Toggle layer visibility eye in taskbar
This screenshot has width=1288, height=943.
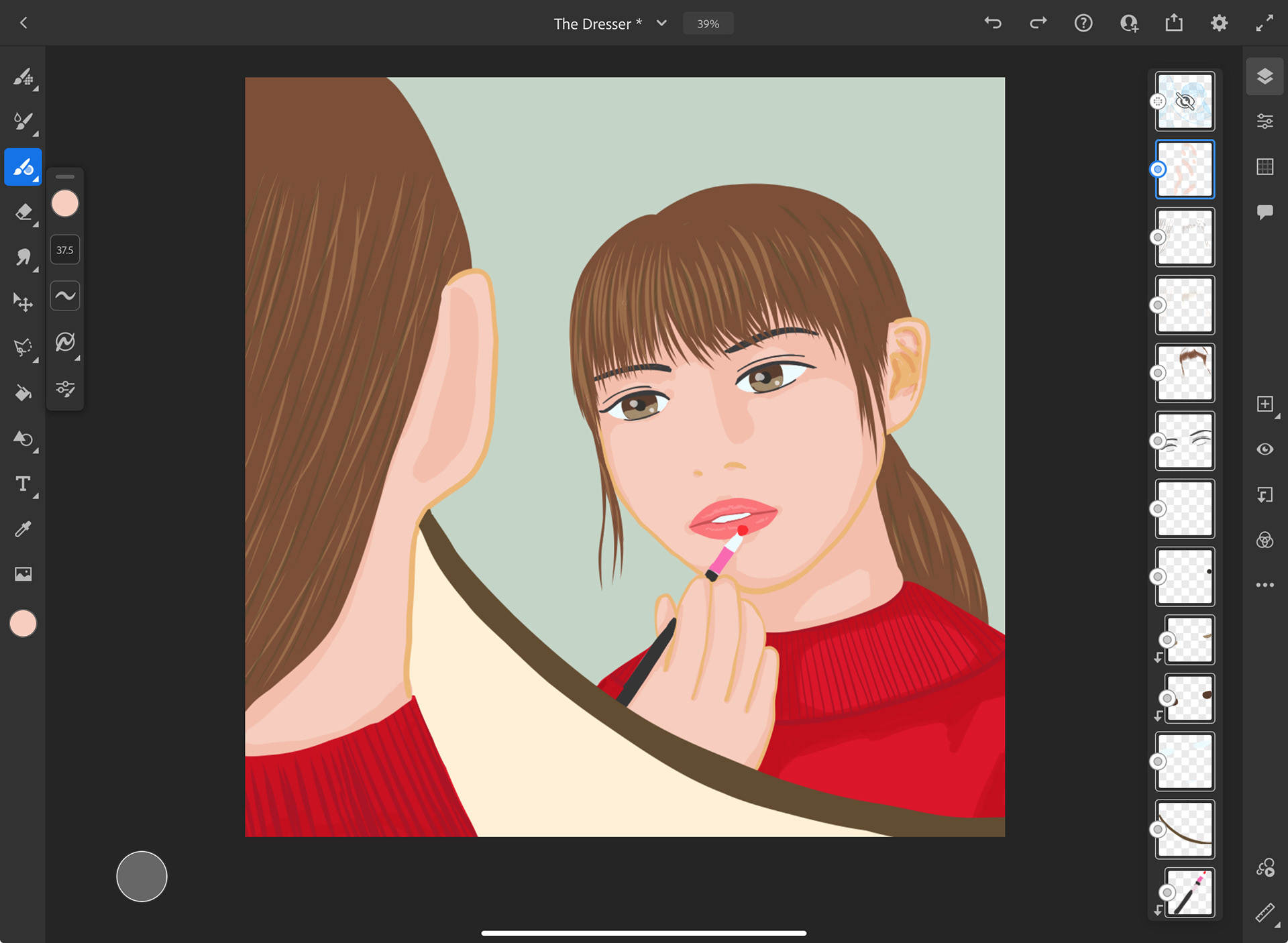(x=1265, y=449)
